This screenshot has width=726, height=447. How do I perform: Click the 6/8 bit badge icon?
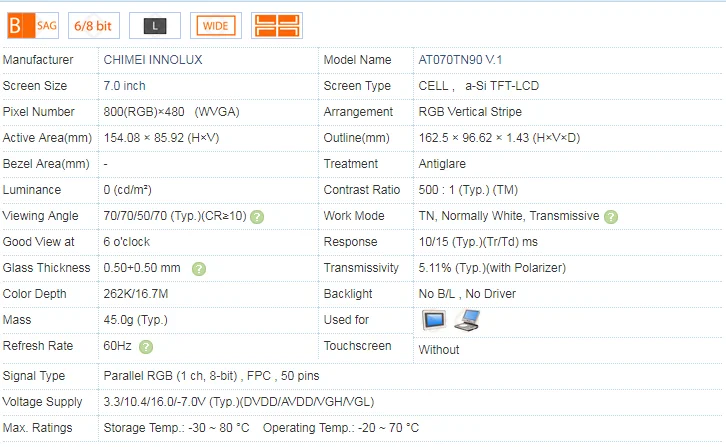[94, 25]
